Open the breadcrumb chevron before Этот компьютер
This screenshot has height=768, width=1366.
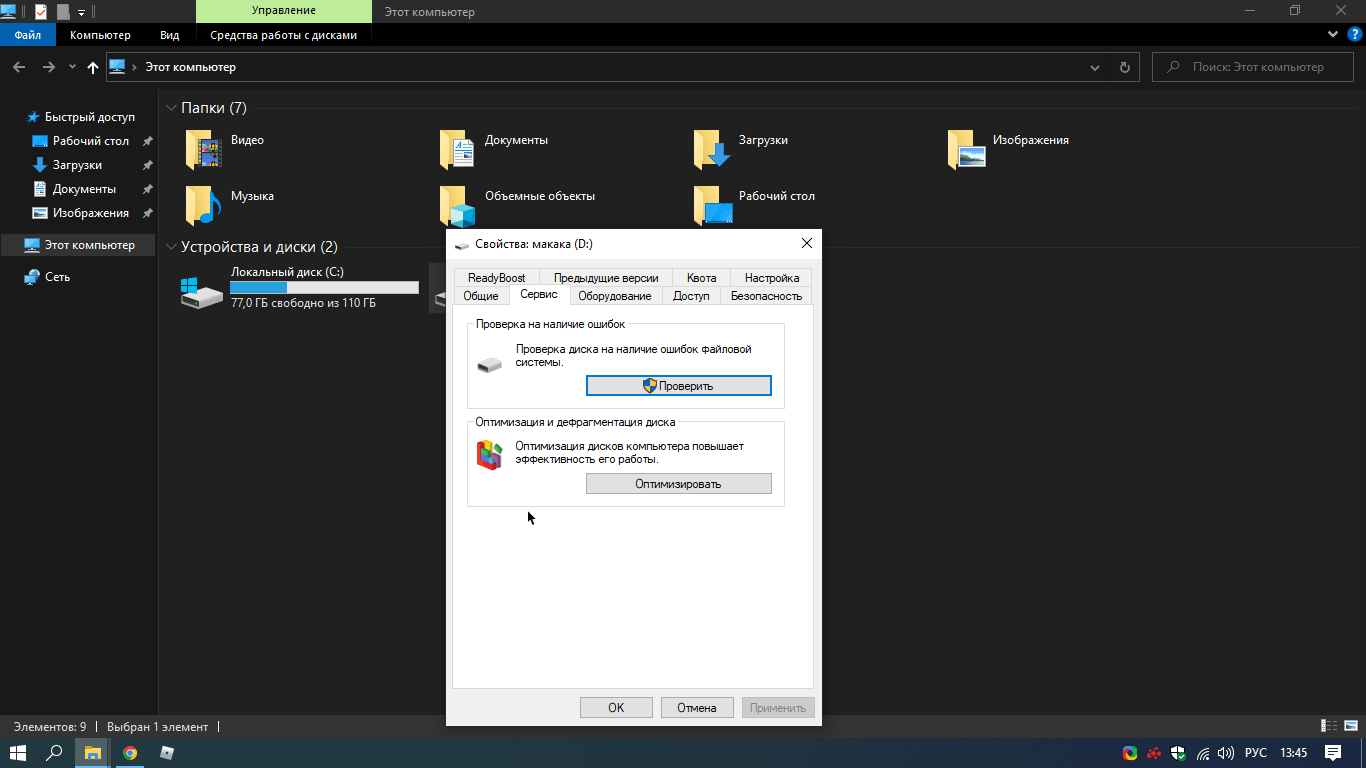coord(135,67)
